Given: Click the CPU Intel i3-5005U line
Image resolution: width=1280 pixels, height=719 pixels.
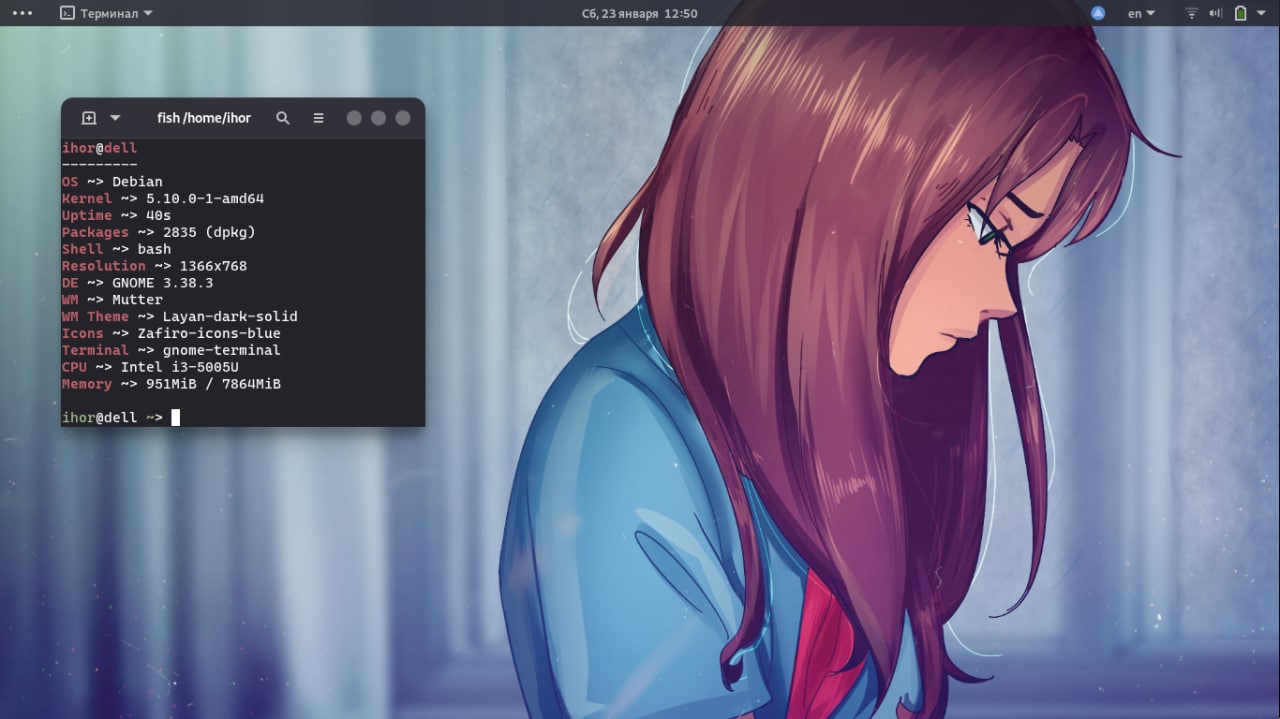Looking at the screenshot, I should click(x=150, y=367).
